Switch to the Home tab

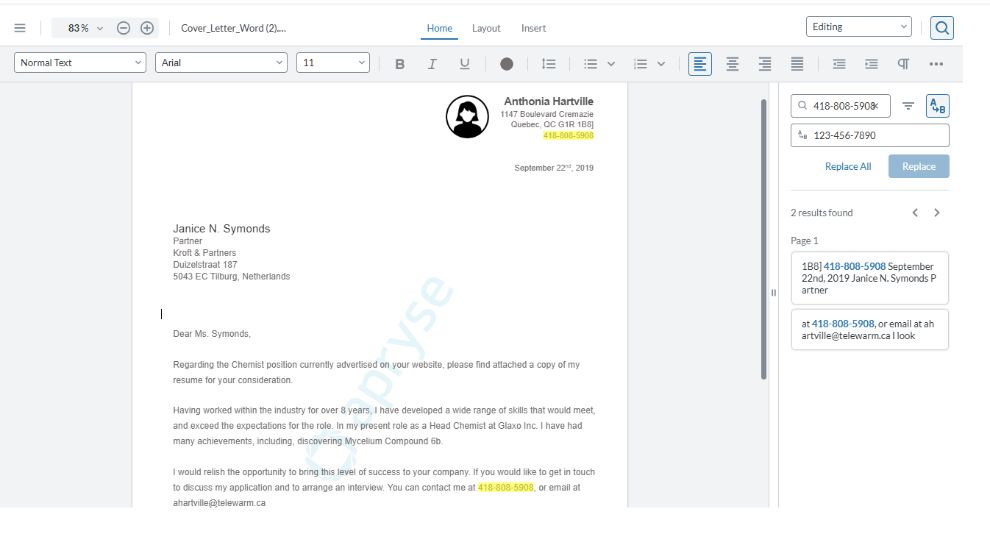pyautogui.click(x=439, y=28)
